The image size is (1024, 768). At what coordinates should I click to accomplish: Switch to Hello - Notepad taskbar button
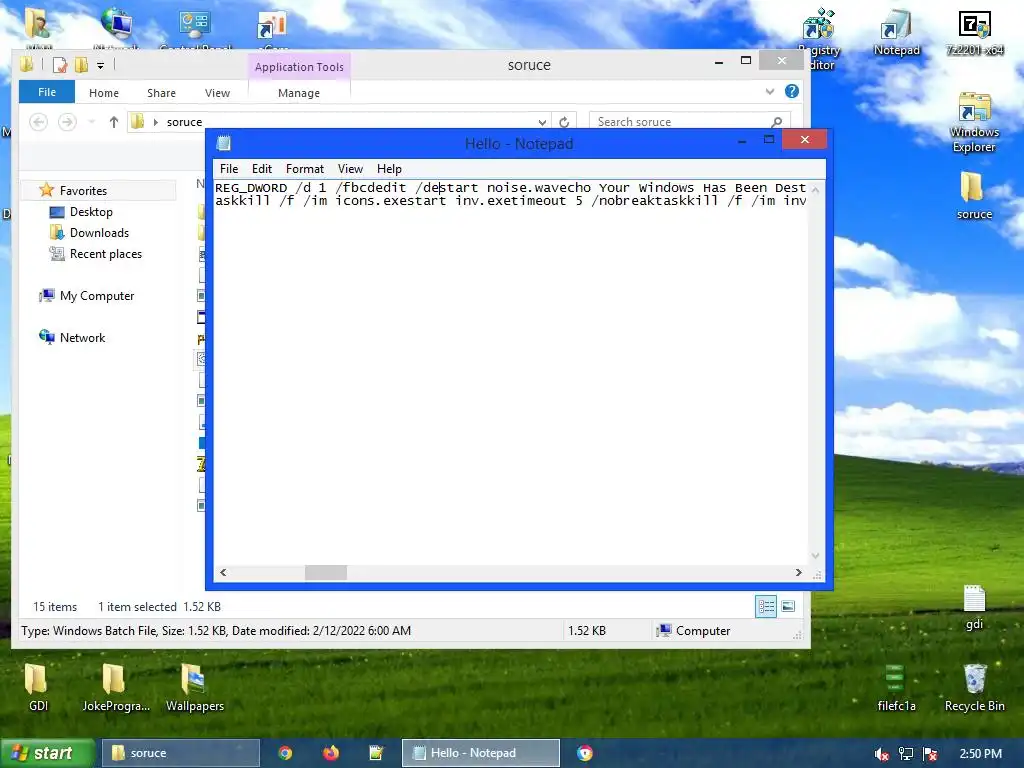pyautogui.click(x=481, y=753)
